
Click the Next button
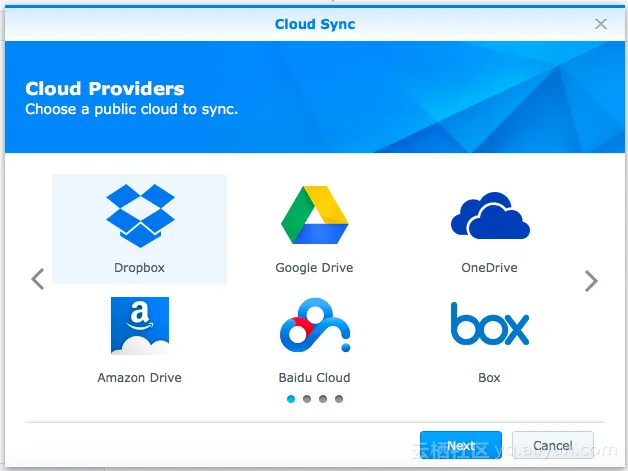(x=461, y=445)
